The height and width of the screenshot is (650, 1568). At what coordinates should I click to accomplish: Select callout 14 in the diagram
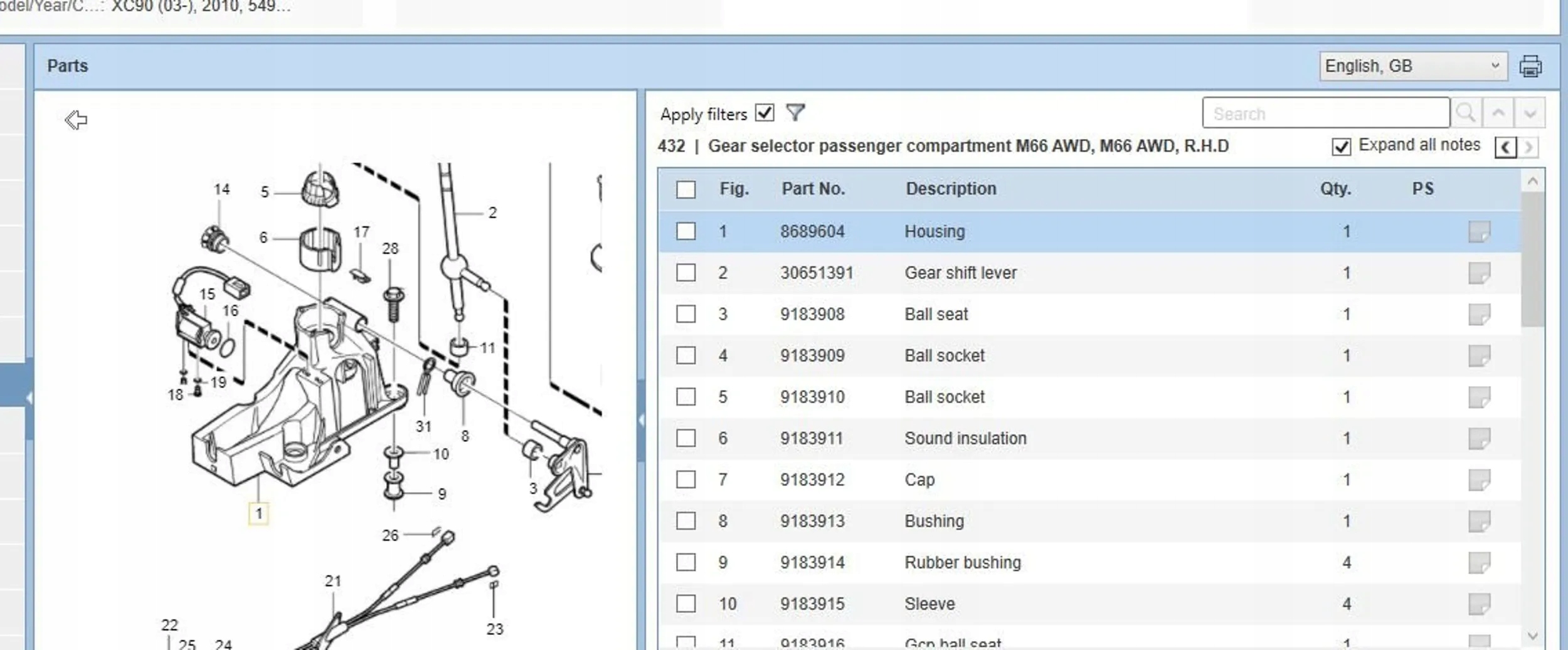click(221, 189)
